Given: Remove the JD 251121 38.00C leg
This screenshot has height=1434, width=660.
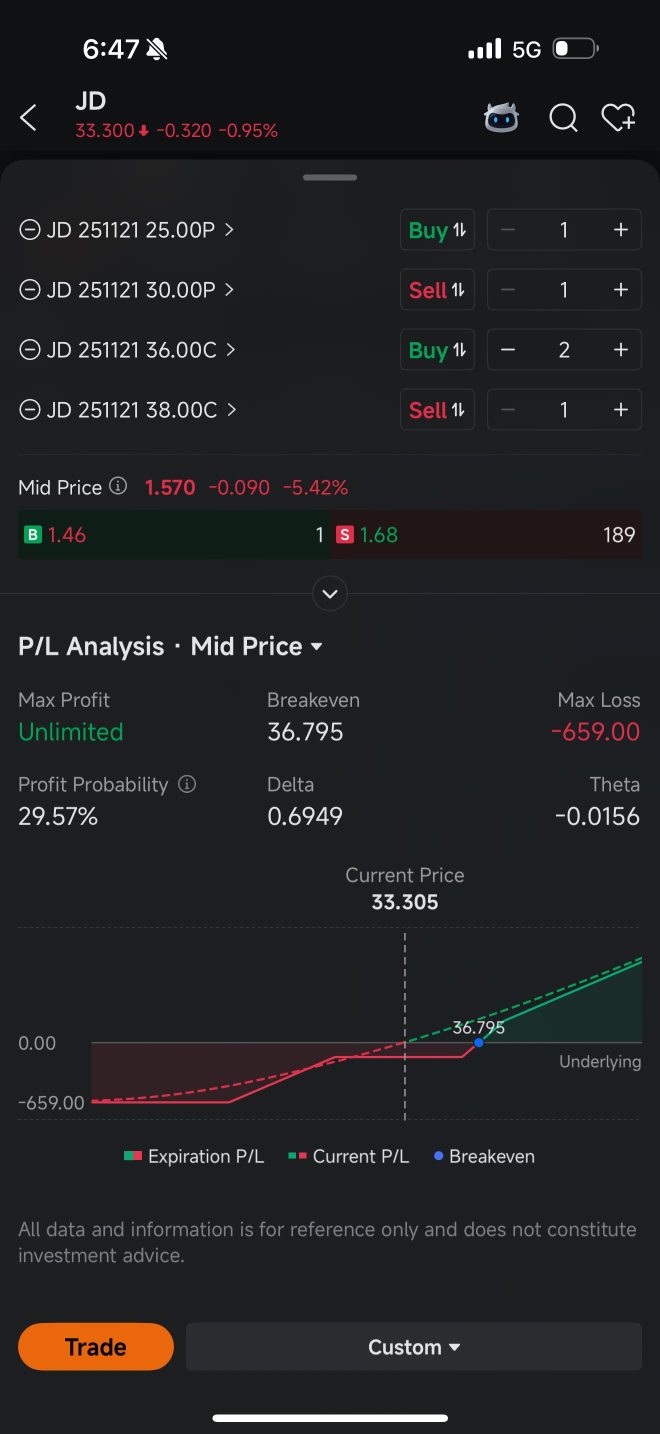Looking at the screenshot, I should (30, 410).
